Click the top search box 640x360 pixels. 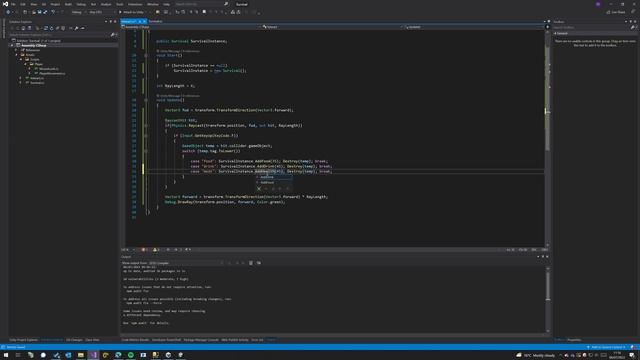(201, 4)
